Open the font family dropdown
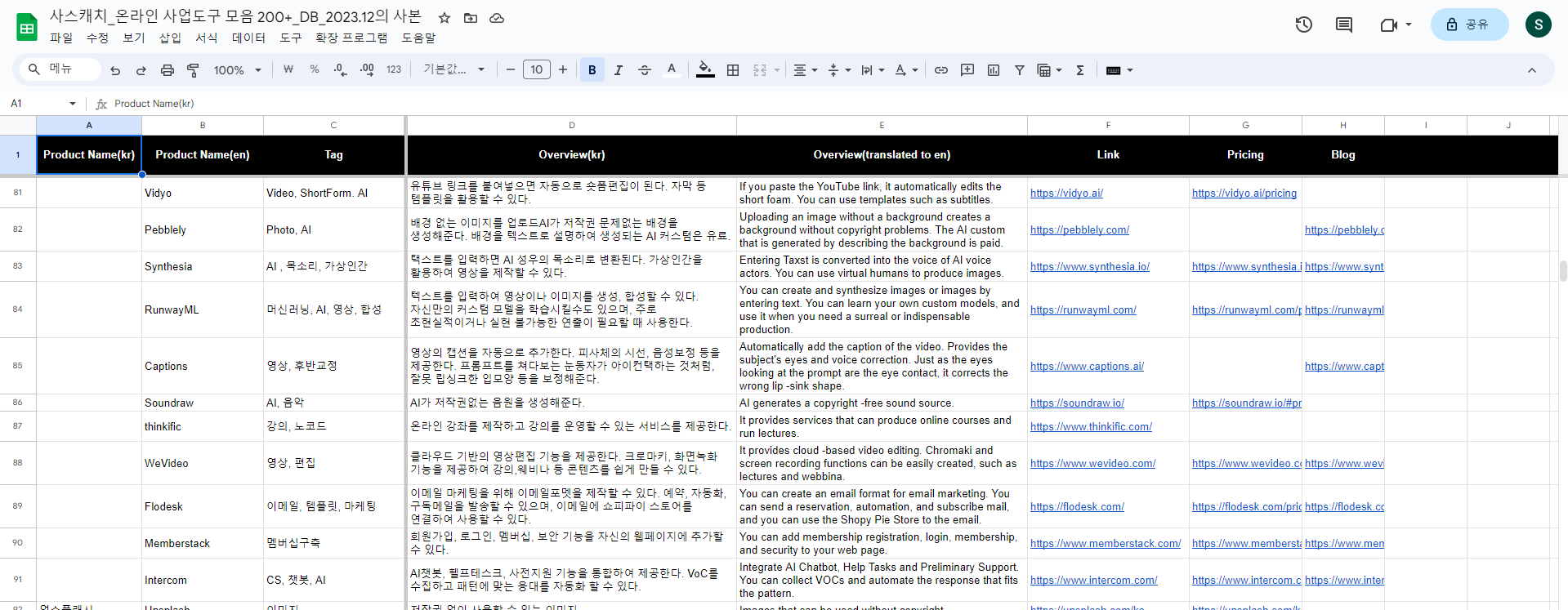The width and height of the screenshot is (1568, 610). pyautogui.click(x=453, y=70)
